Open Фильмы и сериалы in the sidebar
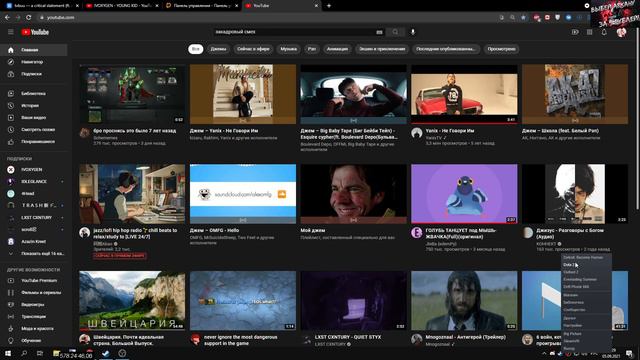Image resolution: width=640 pixels, height=360 pixels. point(34,293)
